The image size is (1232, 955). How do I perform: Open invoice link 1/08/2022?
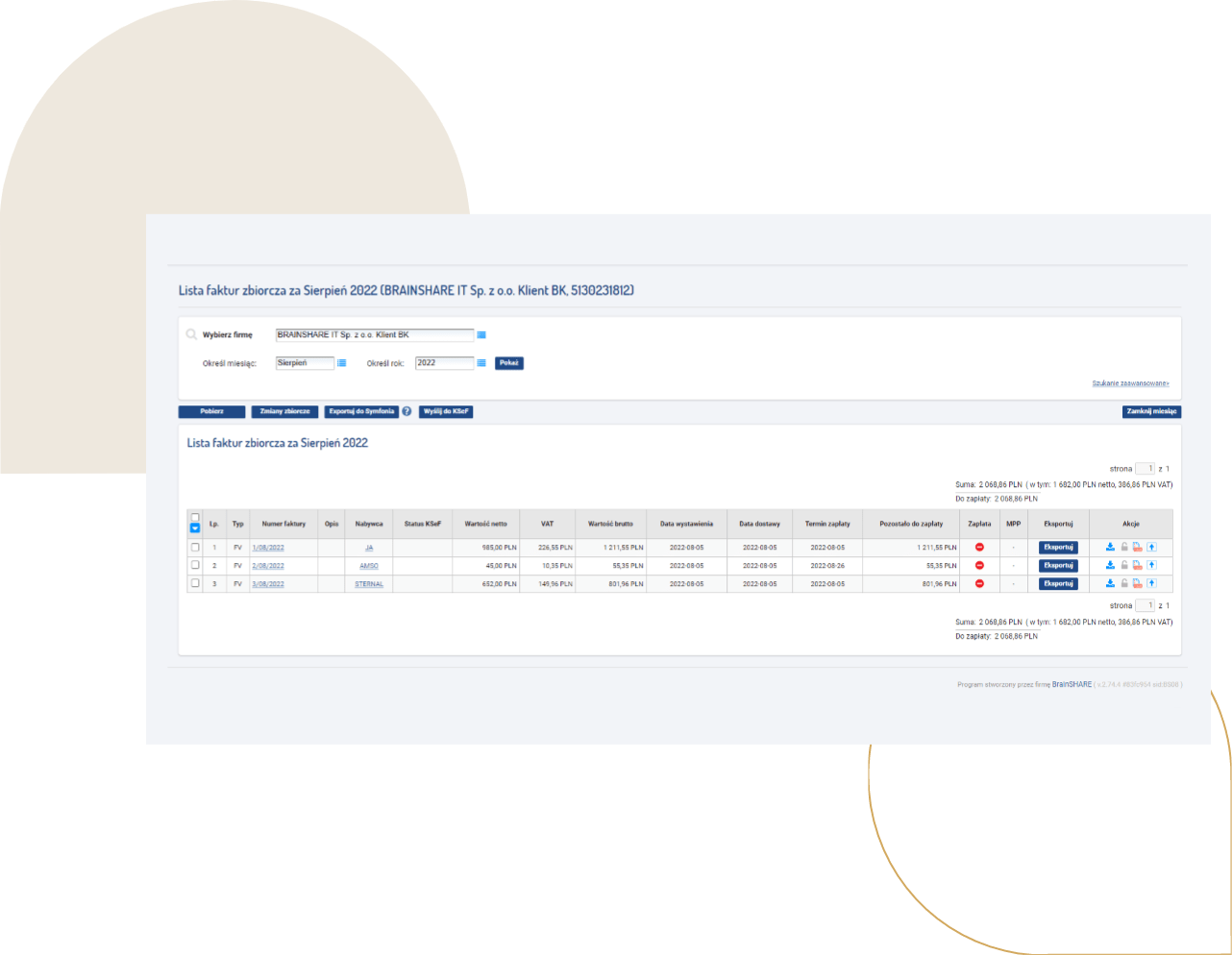tap(268, 548)
